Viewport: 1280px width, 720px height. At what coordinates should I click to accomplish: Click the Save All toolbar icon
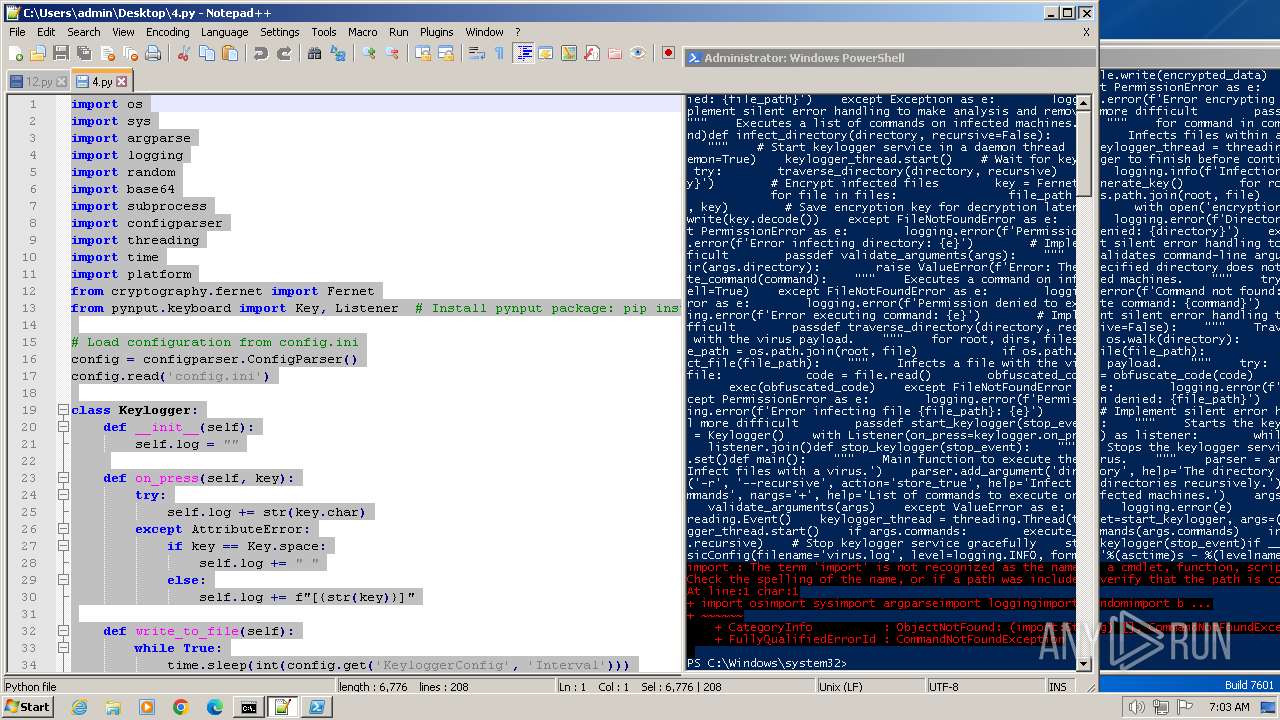(x=83, y=53)
